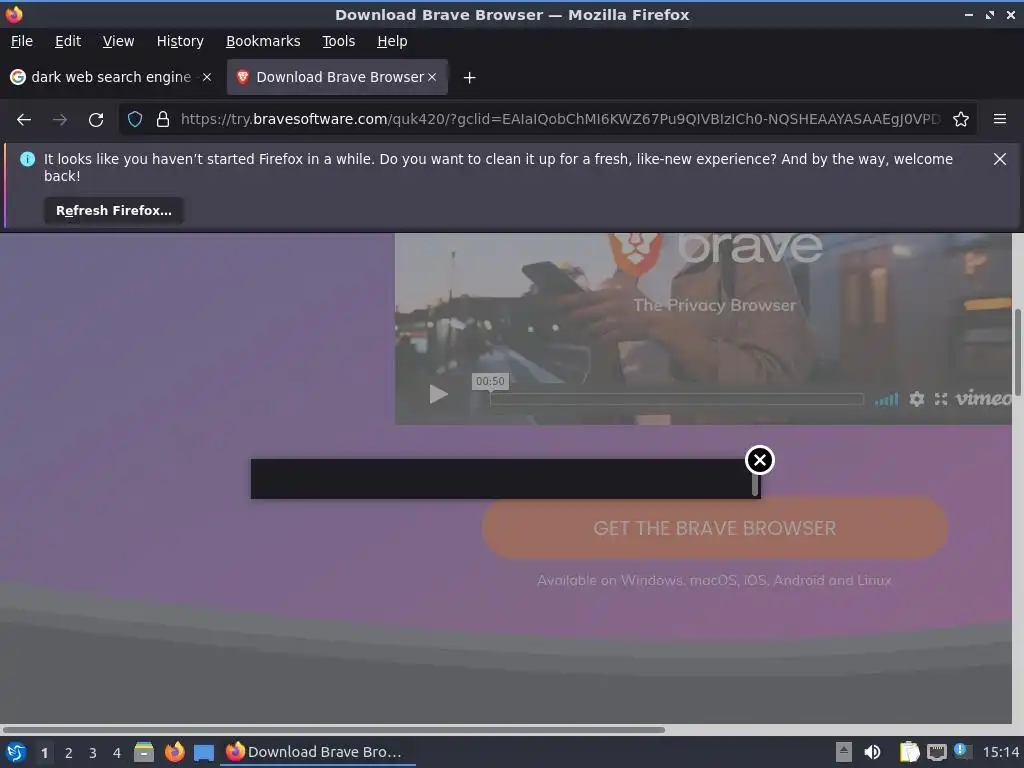Open a new tab
Viewport: 1024px width, 768px height.
pyautogui.click(x=469, y=78)
